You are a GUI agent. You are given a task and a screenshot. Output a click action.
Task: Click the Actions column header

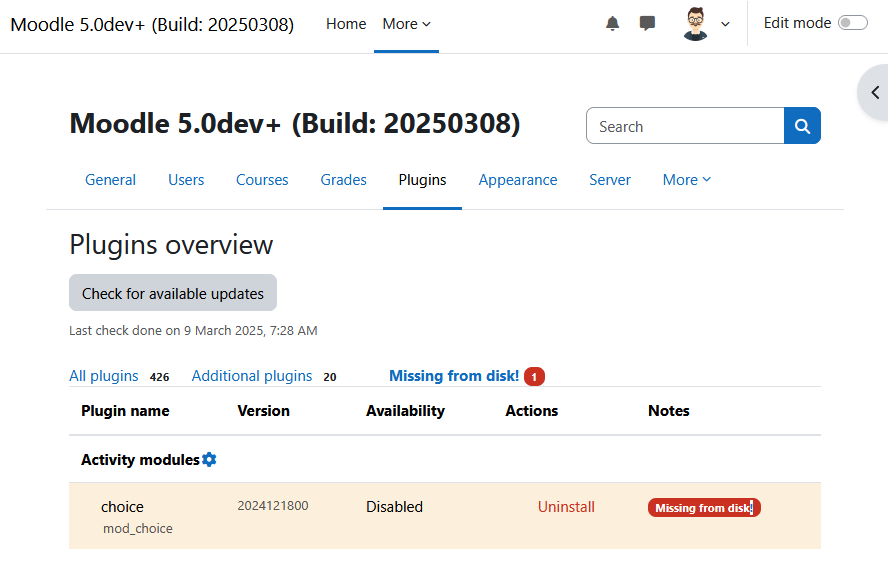[532, 411]
